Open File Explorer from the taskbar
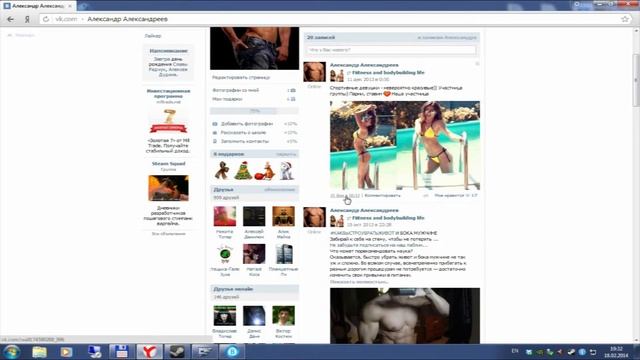The height and width of the screenshot is (360, 640). click(40, 352)
